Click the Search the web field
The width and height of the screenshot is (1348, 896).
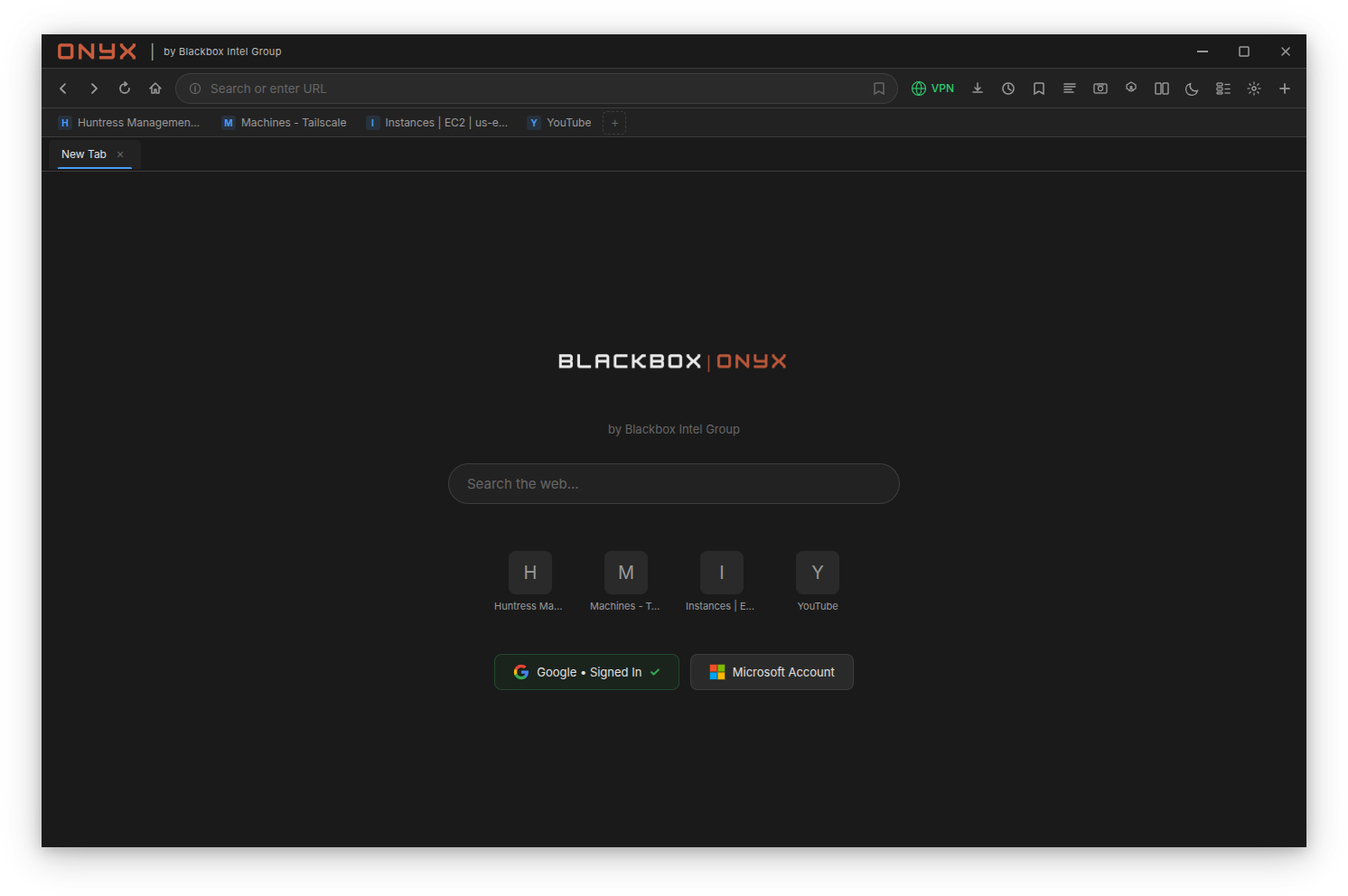[x=673, y=483]
